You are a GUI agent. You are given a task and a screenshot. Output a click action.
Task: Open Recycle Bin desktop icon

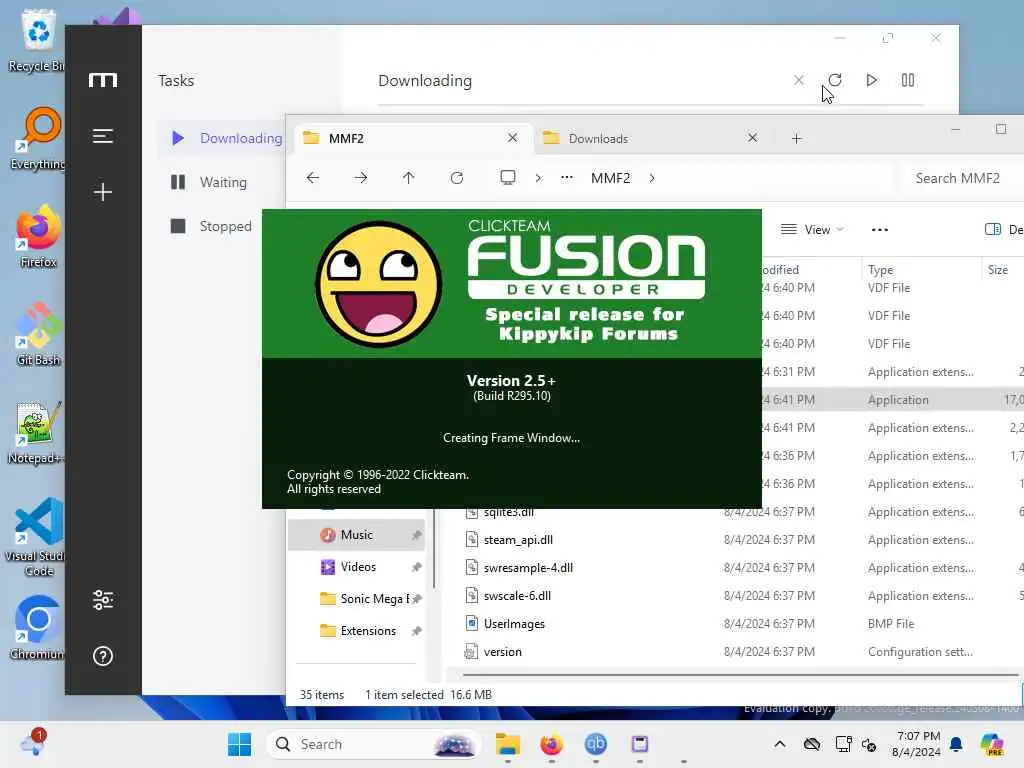point(38,40)
